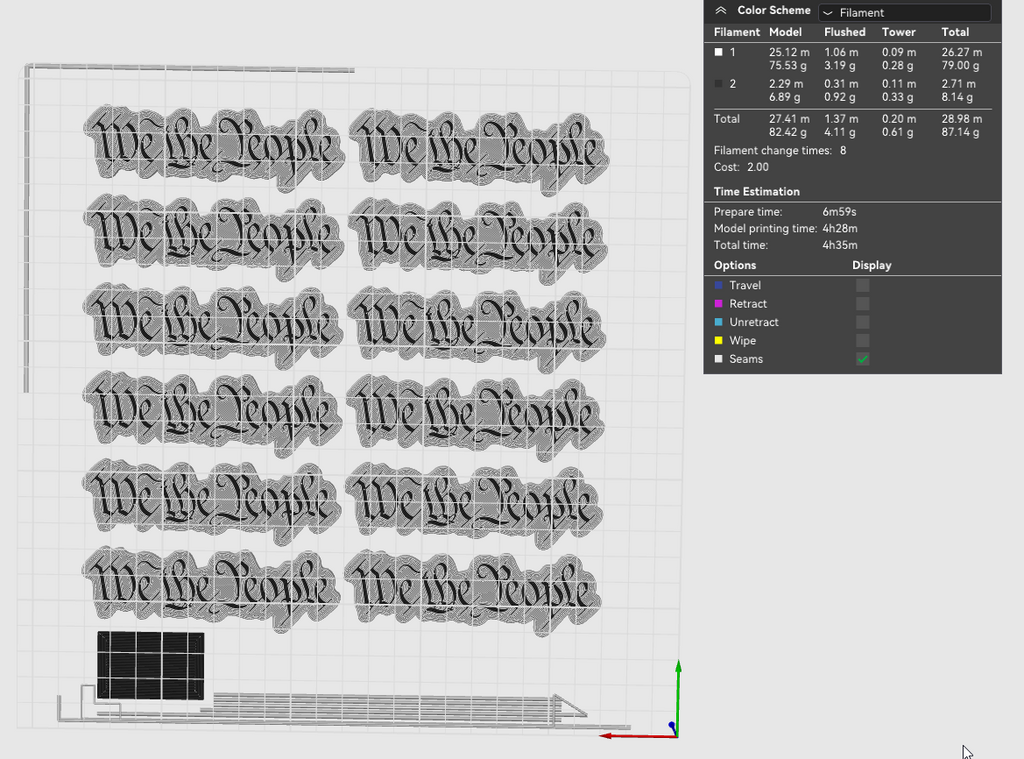Viewport: 1024px width, 759px height.
Task: Click the Time Estimation section heading
Action: pos(756,191)
